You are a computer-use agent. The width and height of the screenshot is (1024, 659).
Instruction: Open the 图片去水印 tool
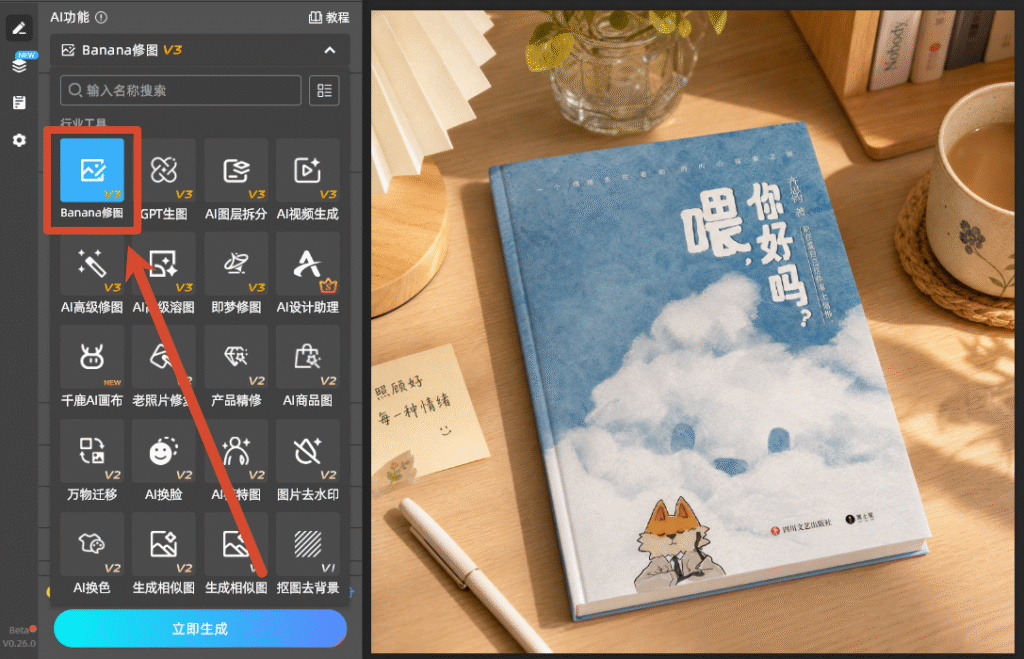(308, 460)
